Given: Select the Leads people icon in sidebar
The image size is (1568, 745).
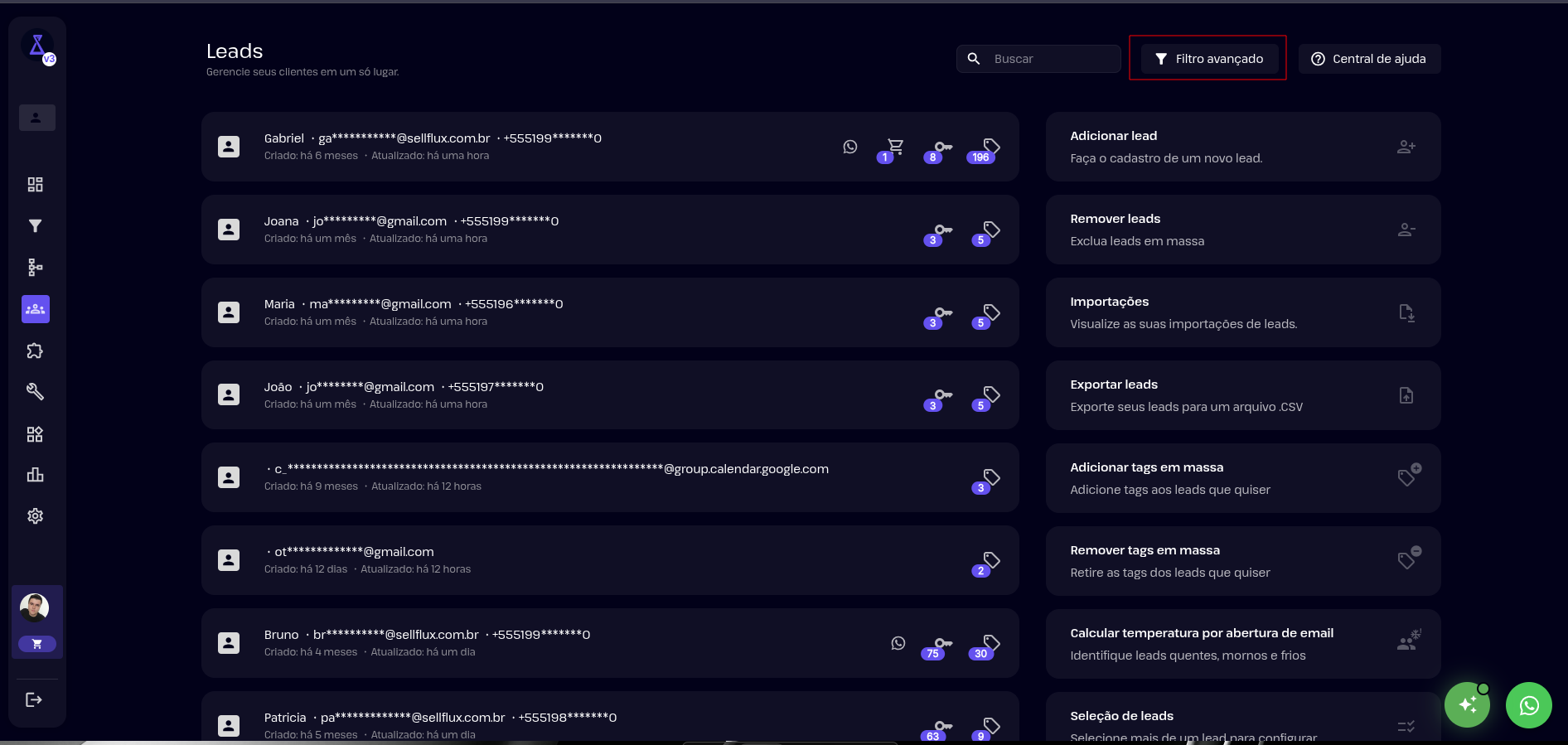Looking at the screenshot, I should [x=36, y=309].
